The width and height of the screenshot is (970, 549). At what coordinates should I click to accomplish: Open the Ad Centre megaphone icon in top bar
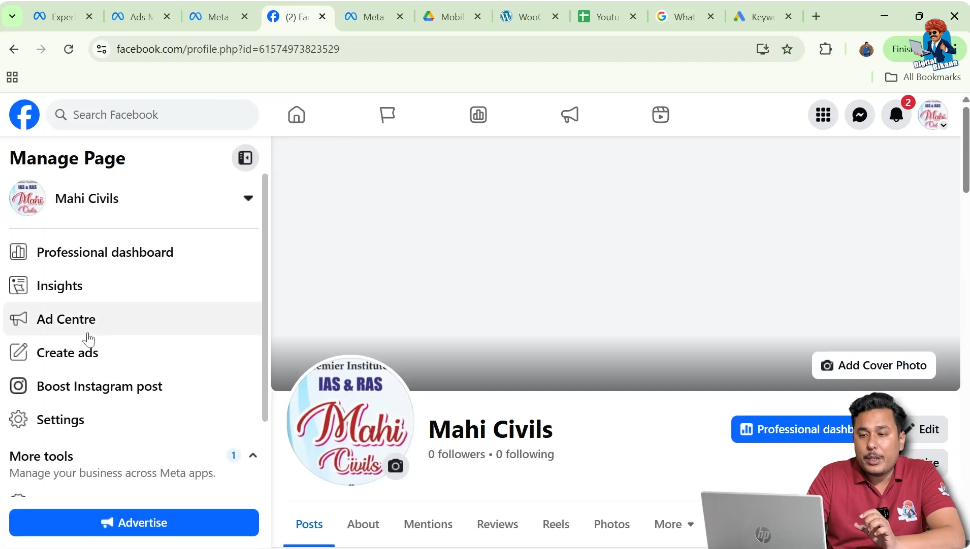(x=569, y=115)
